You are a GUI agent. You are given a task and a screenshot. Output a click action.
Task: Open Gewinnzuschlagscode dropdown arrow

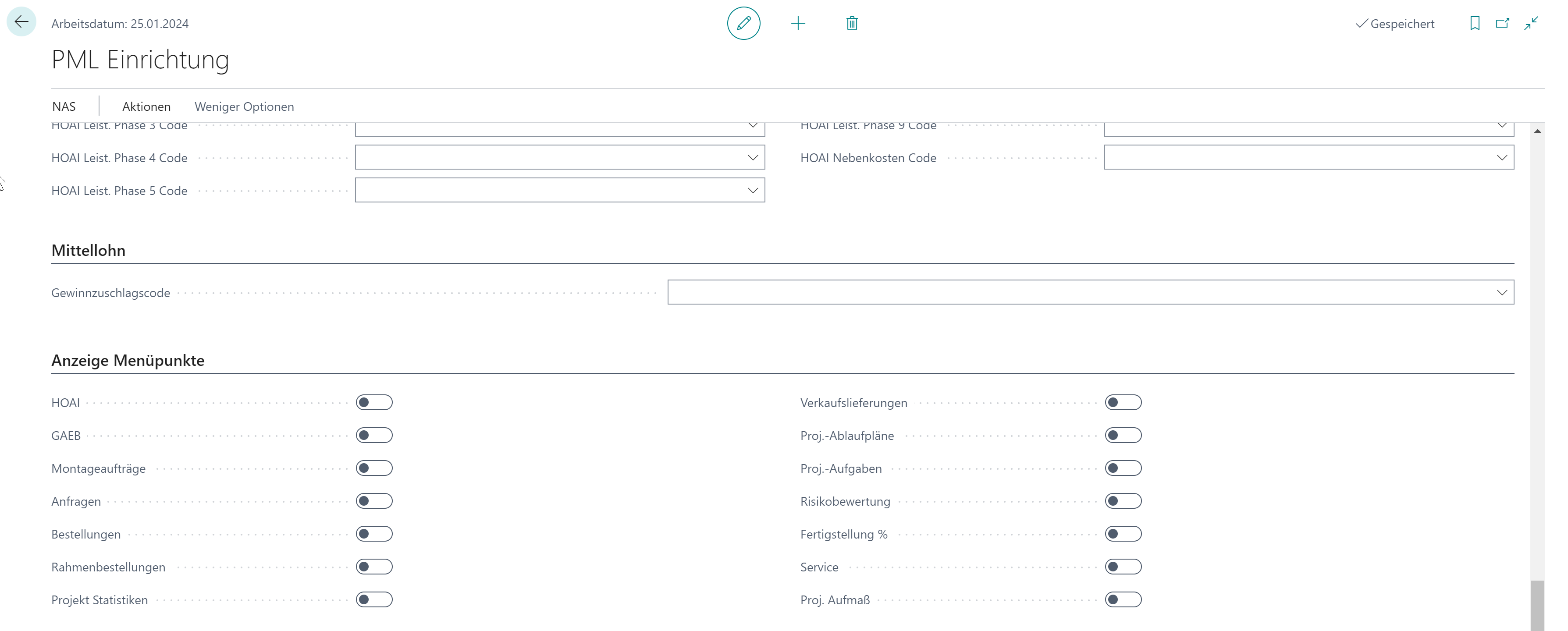coord(1502,293)
